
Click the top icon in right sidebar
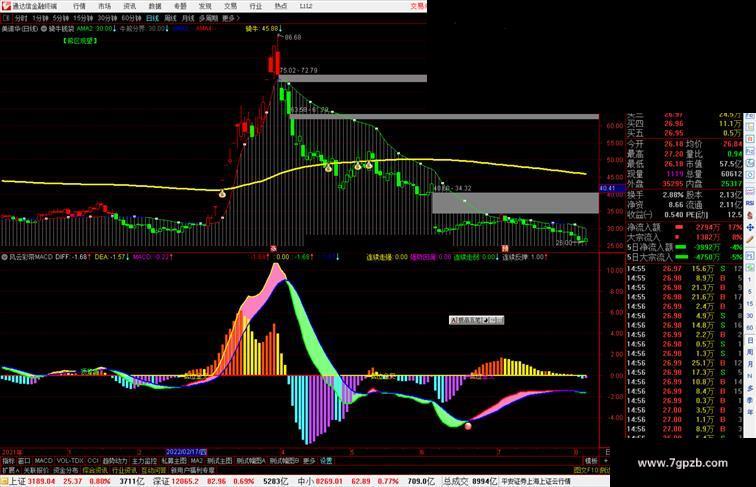(x=750, y=117)
